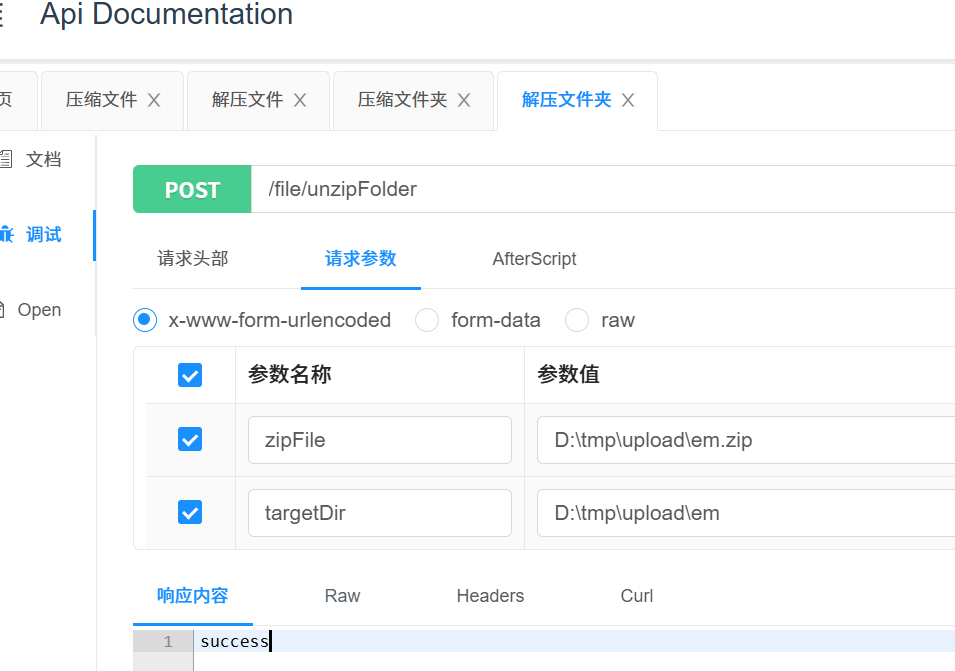This screenshot has width=955, height=671.
Task: Switch to the 压缩文件 tab
Action: point(101,100)
